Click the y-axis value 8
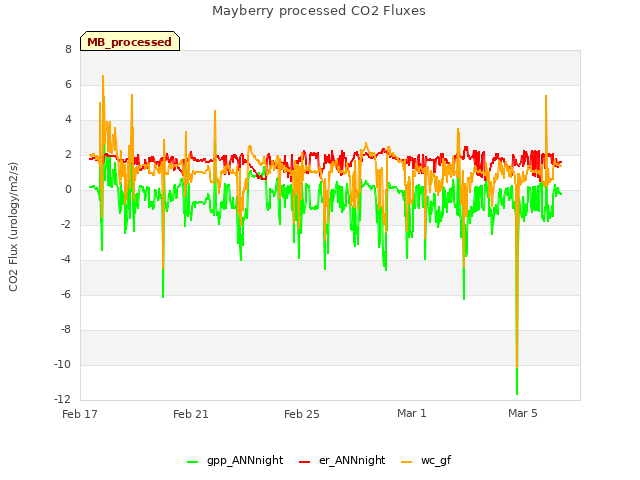The height and width of the screenshot is (480, 640). 68,49
